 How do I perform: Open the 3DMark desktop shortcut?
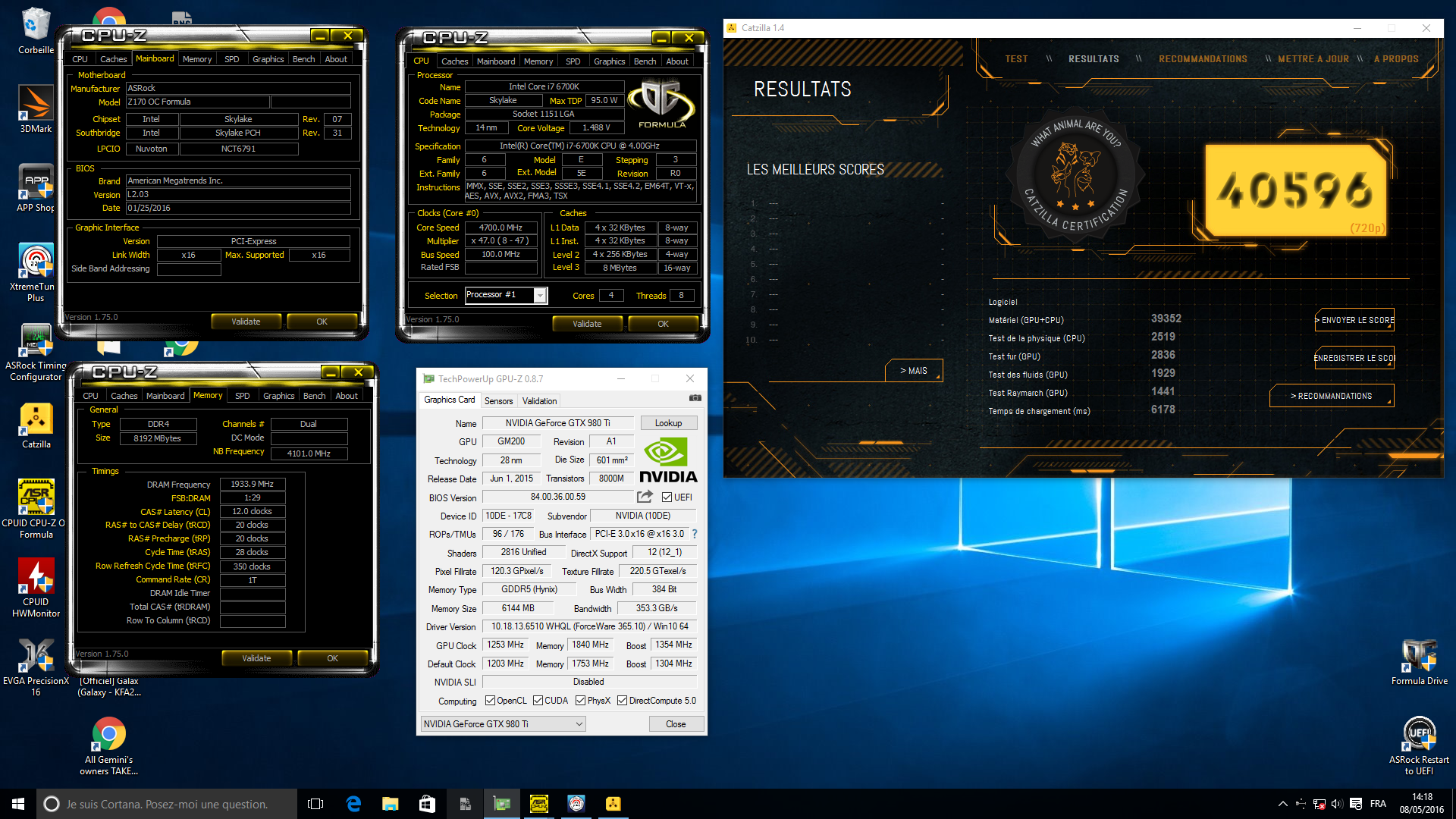pyautogui.click(x=36, y=108)
